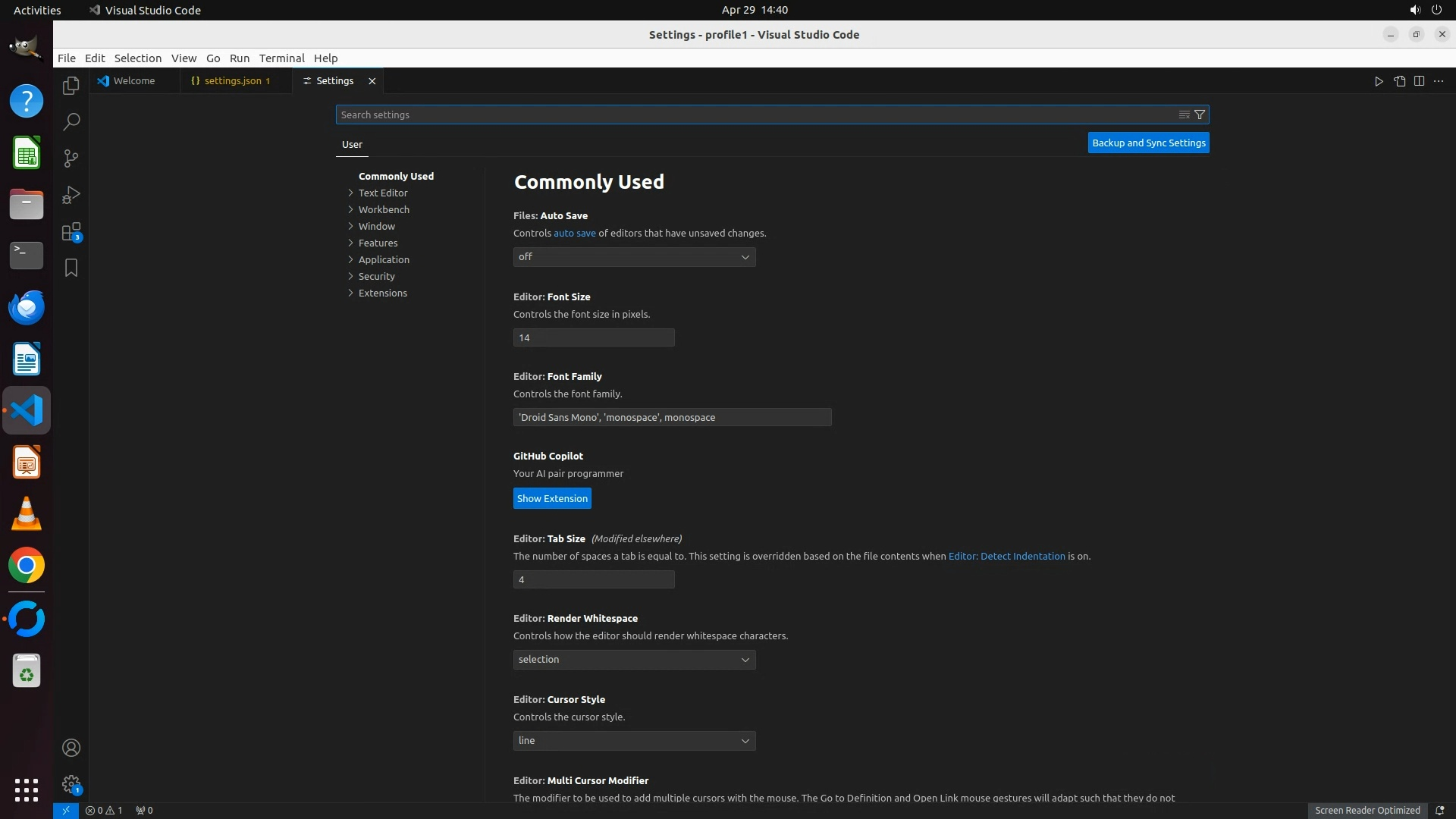Expand the Text Editor settings category
The width and height of the screenshot is (1456, 819).
coord(383,193)
